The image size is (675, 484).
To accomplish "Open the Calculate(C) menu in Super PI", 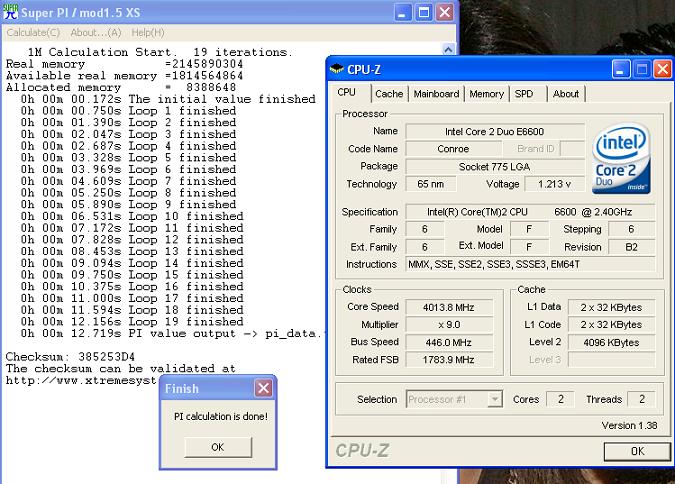I will pos(33,33).
